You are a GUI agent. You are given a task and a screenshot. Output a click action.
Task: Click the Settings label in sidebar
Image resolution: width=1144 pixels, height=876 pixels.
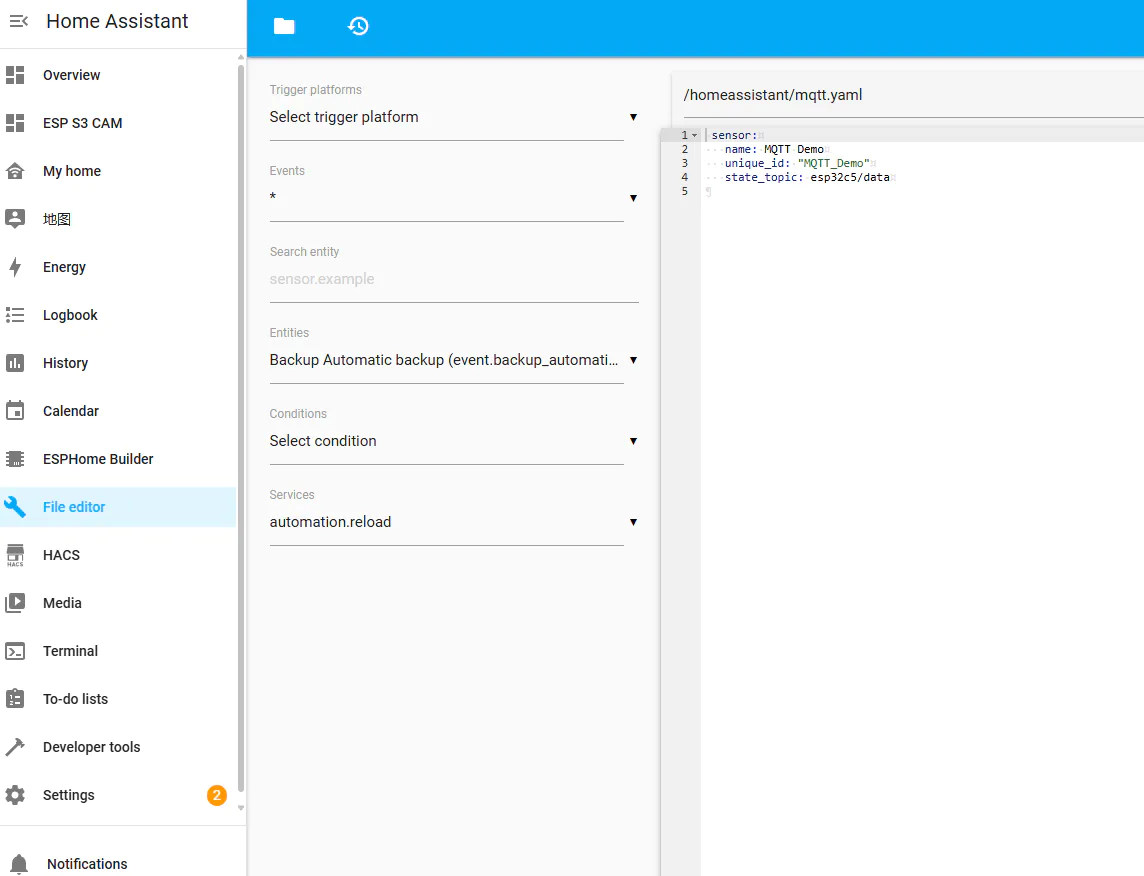[x=69, y=795]
